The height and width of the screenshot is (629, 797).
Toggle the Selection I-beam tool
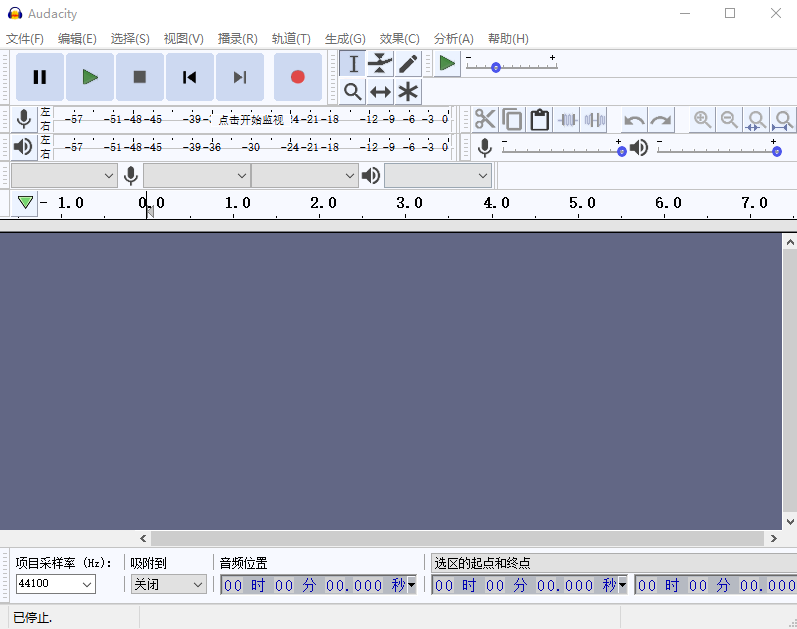tap(352, 64)
